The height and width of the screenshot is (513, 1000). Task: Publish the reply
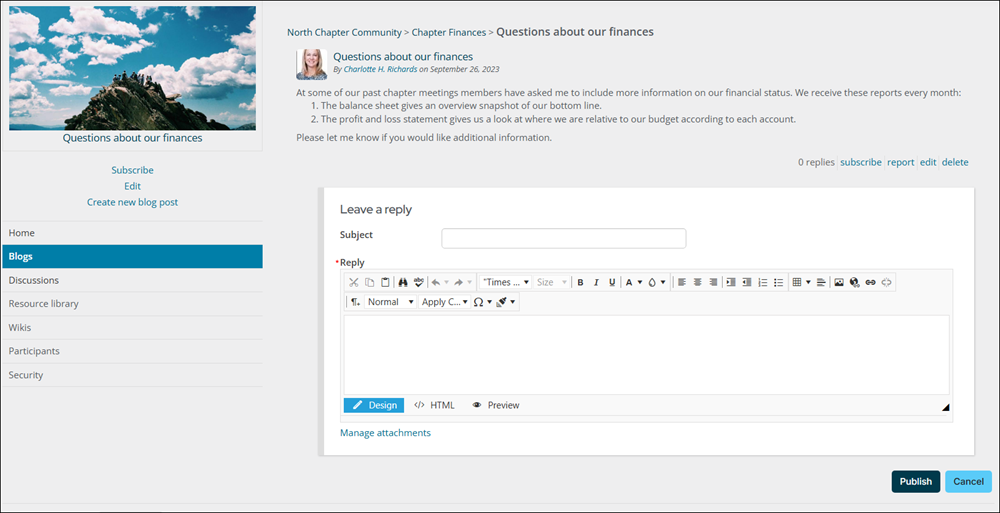[x=916, y=482]
